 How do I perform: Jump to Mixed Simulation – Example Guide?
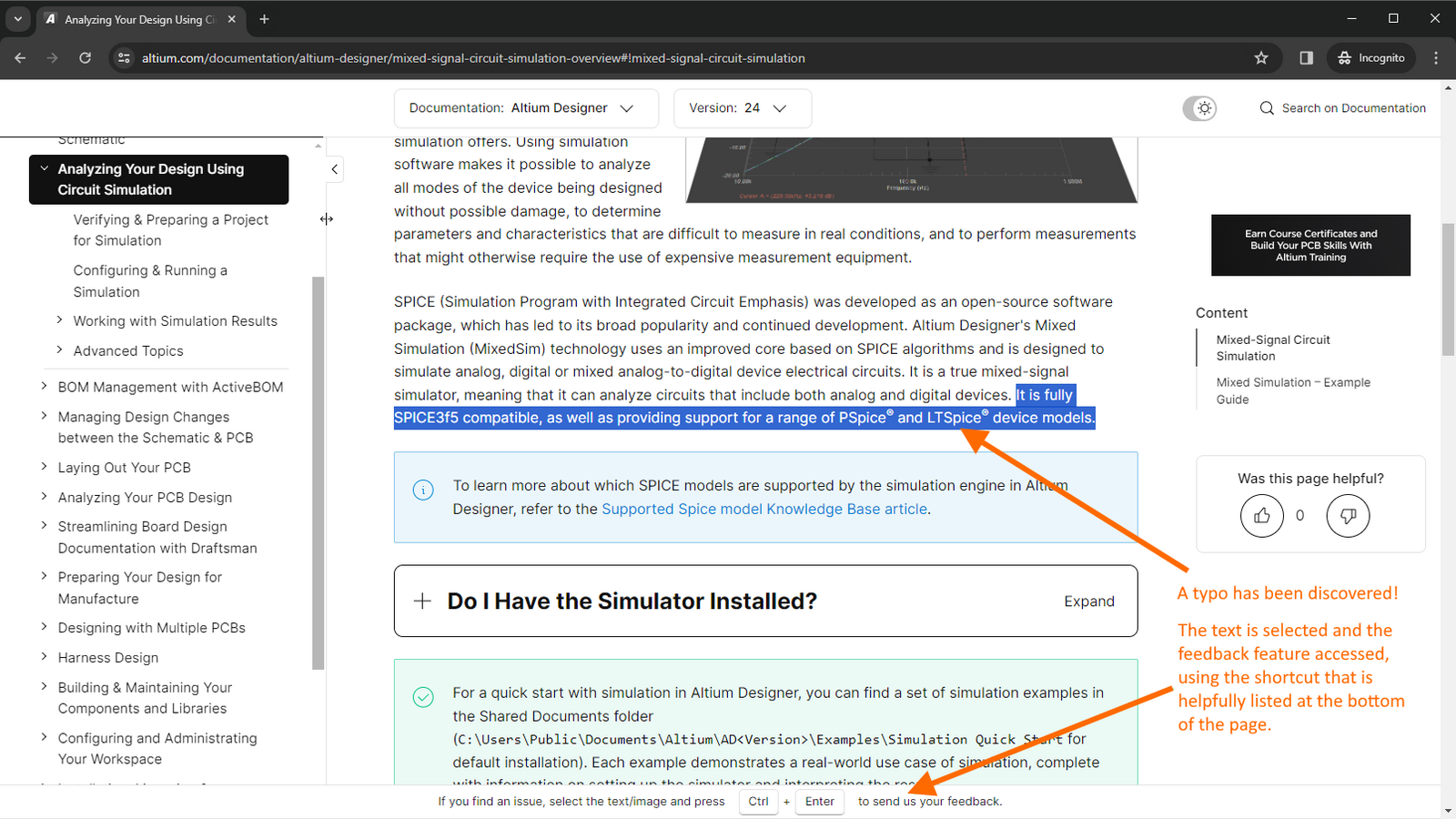point(1293,390)
